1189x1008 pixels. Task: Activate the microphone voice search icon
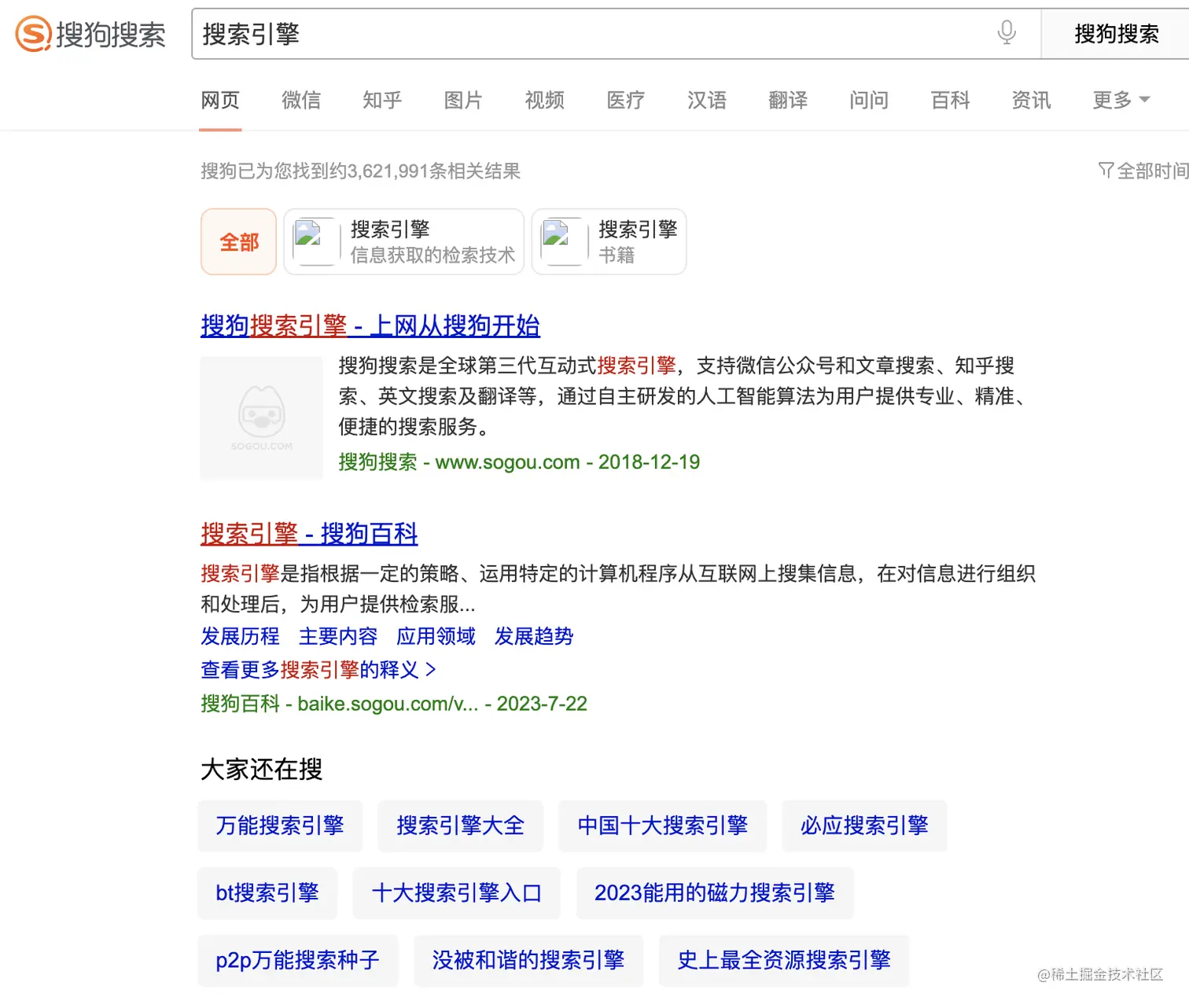[x=1007, y=33]
